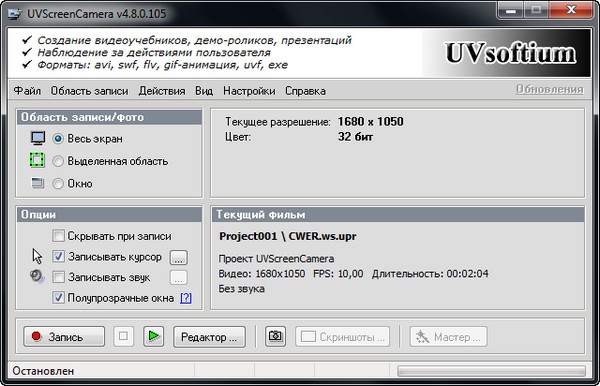600x386 pixels.
Task: Click the full screen monitor icon
Action: [x=38, y=138]
